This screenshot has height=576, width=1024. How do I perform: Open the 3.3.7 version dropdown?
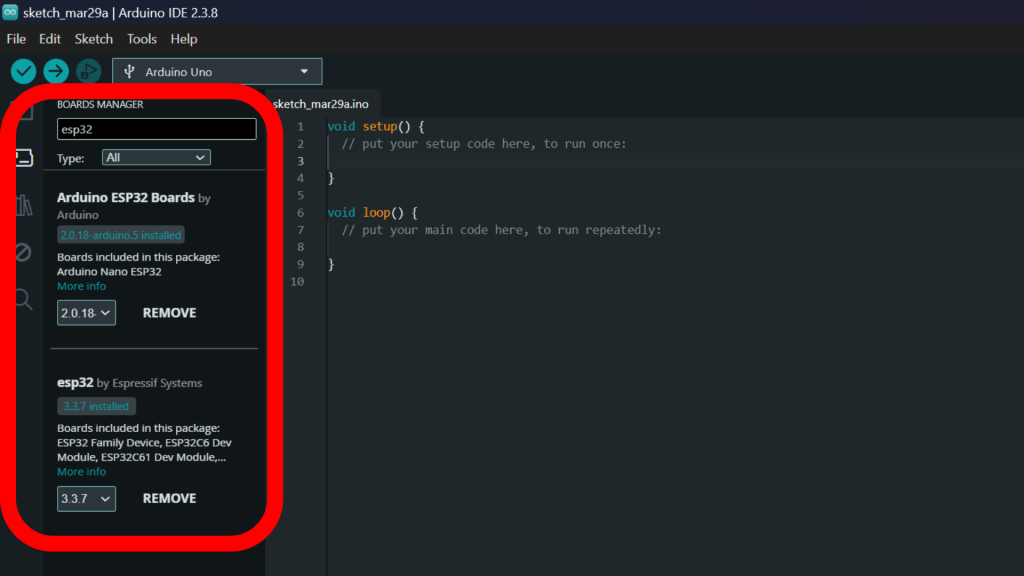click(86, 498)
